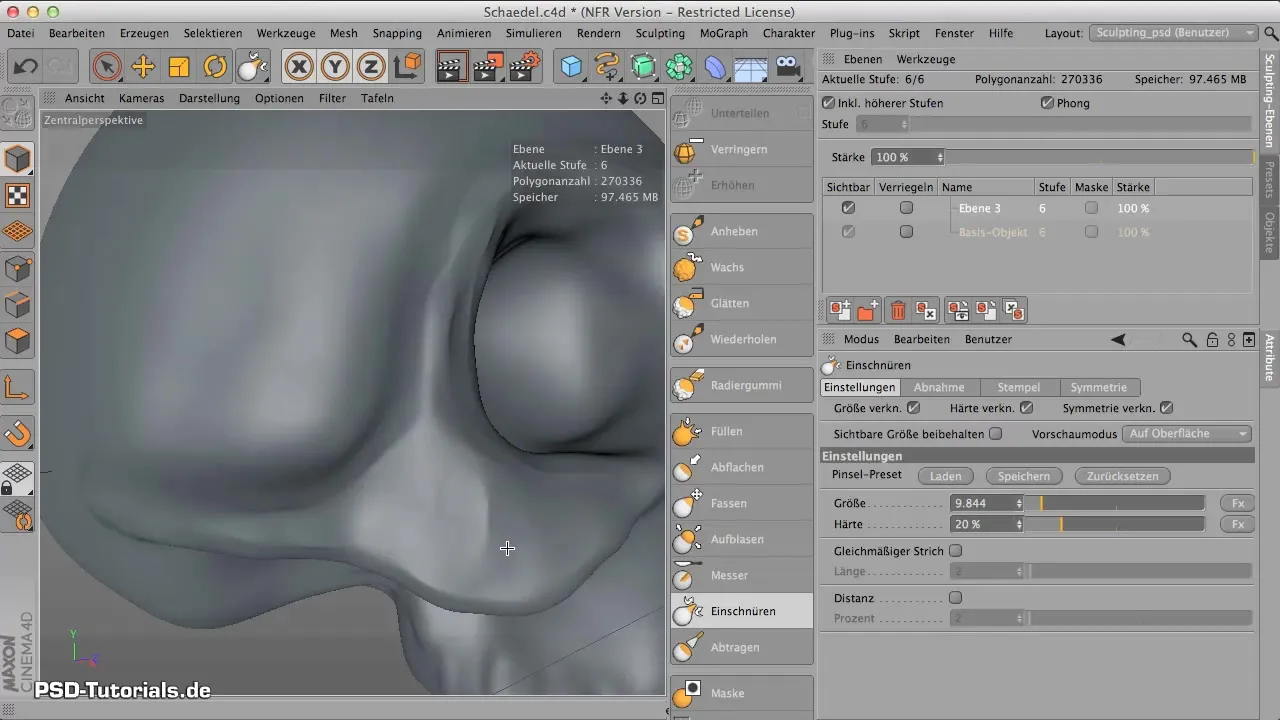
Task: Toggle Symmetrie verkn. checkbox
Action: 1167,408
